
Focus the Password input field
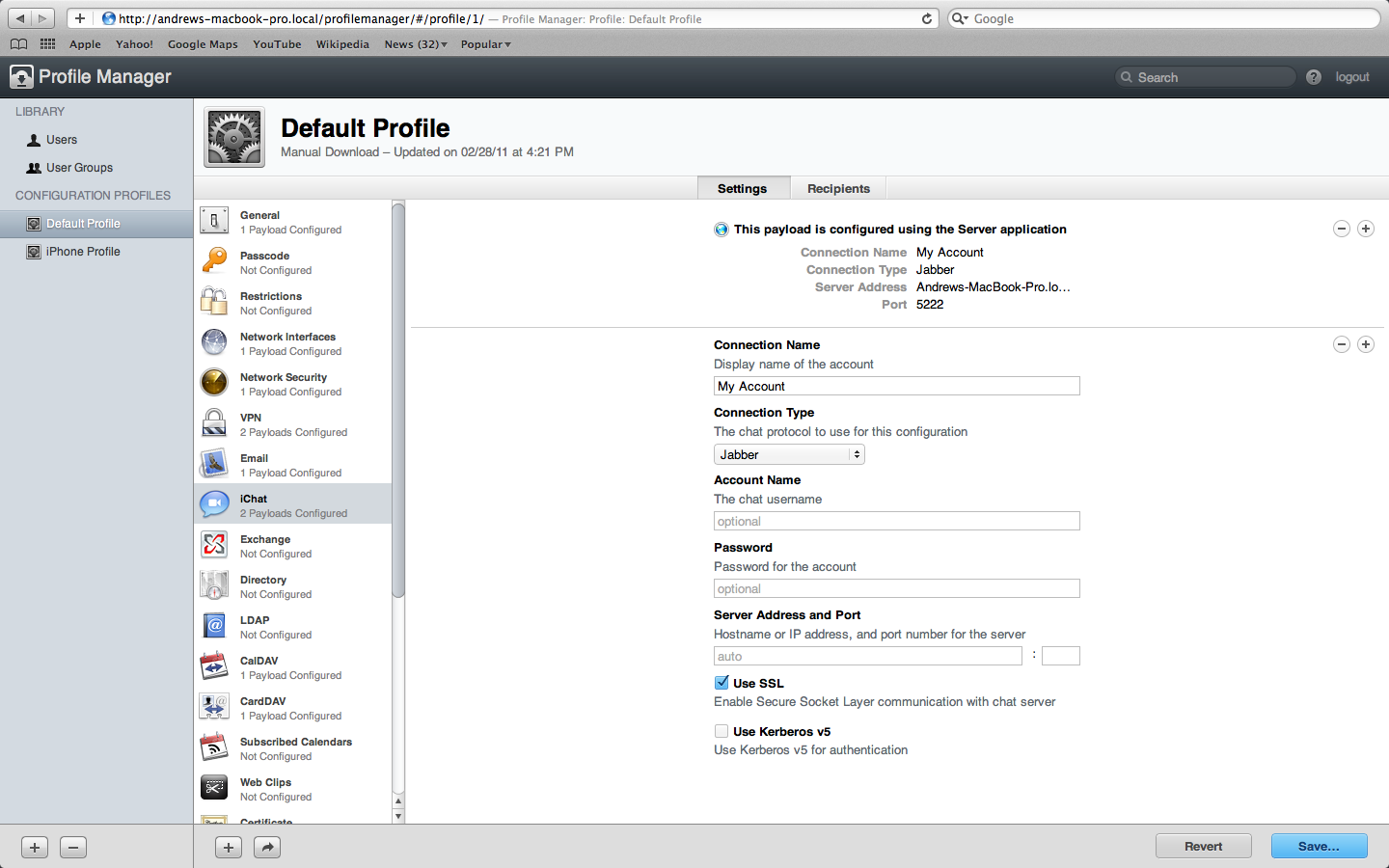[x=896, y=588]
